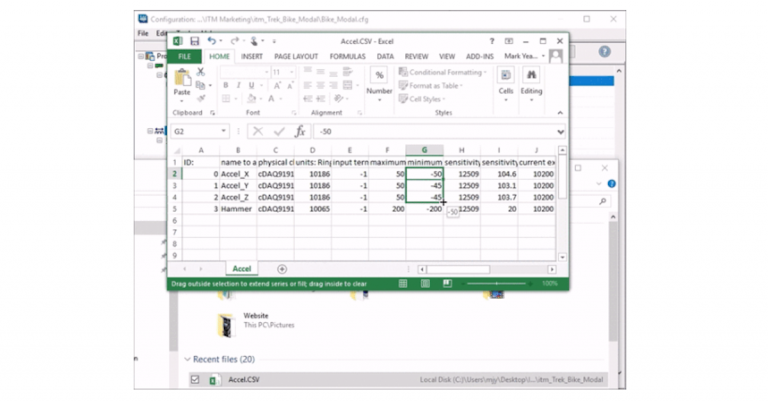Click the Orientation angled text icon
768x402 pixels.
point(338,98)
